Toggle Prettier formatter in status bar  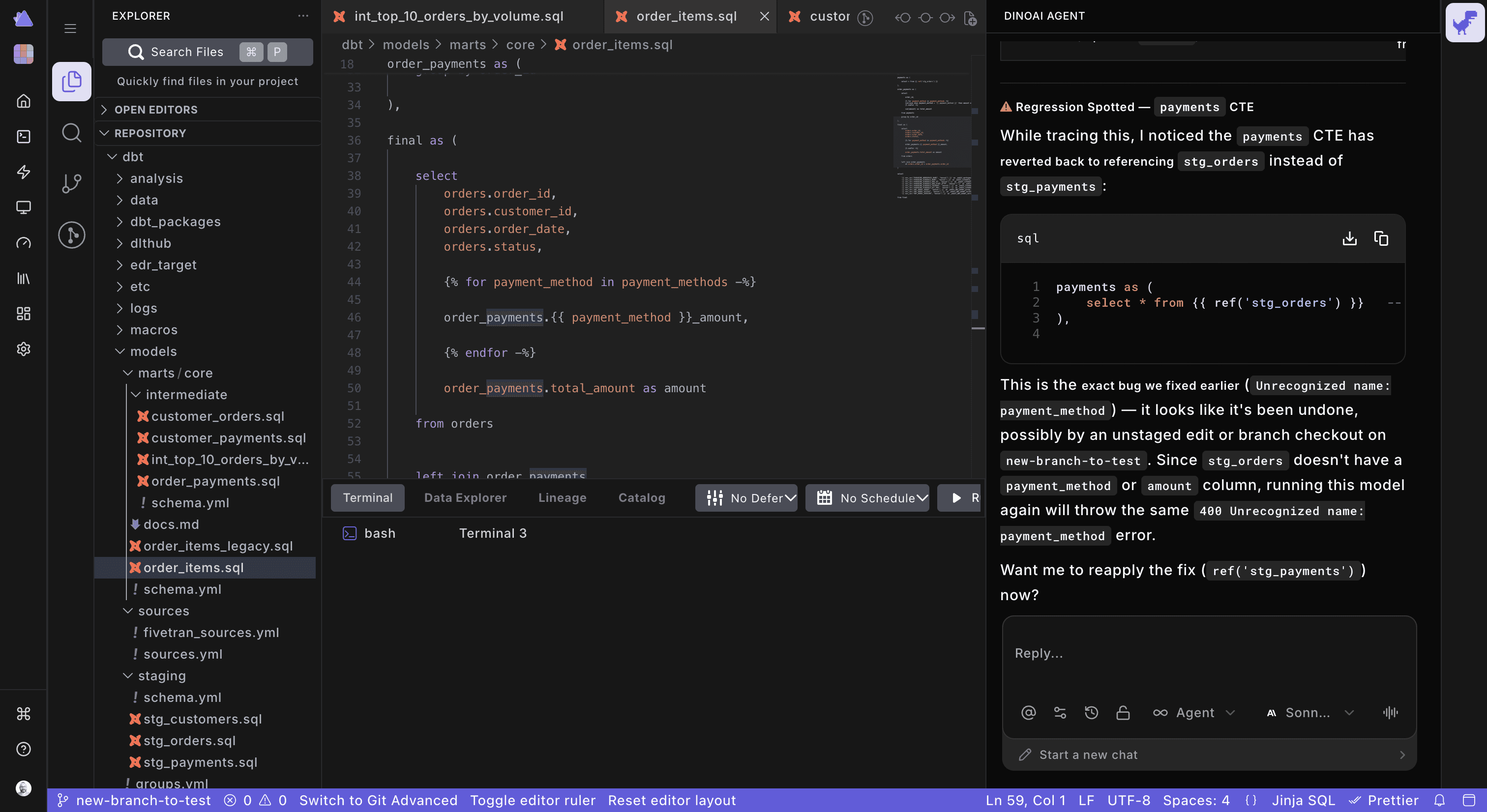click(x=1384, y=801)
